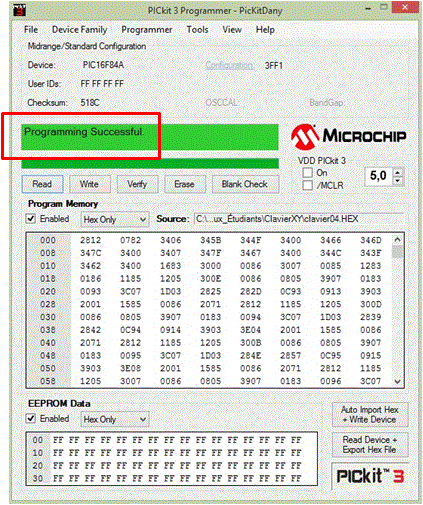Click program memory scrollbar up arrow
423x505 pixels.
tap(397, 239)
